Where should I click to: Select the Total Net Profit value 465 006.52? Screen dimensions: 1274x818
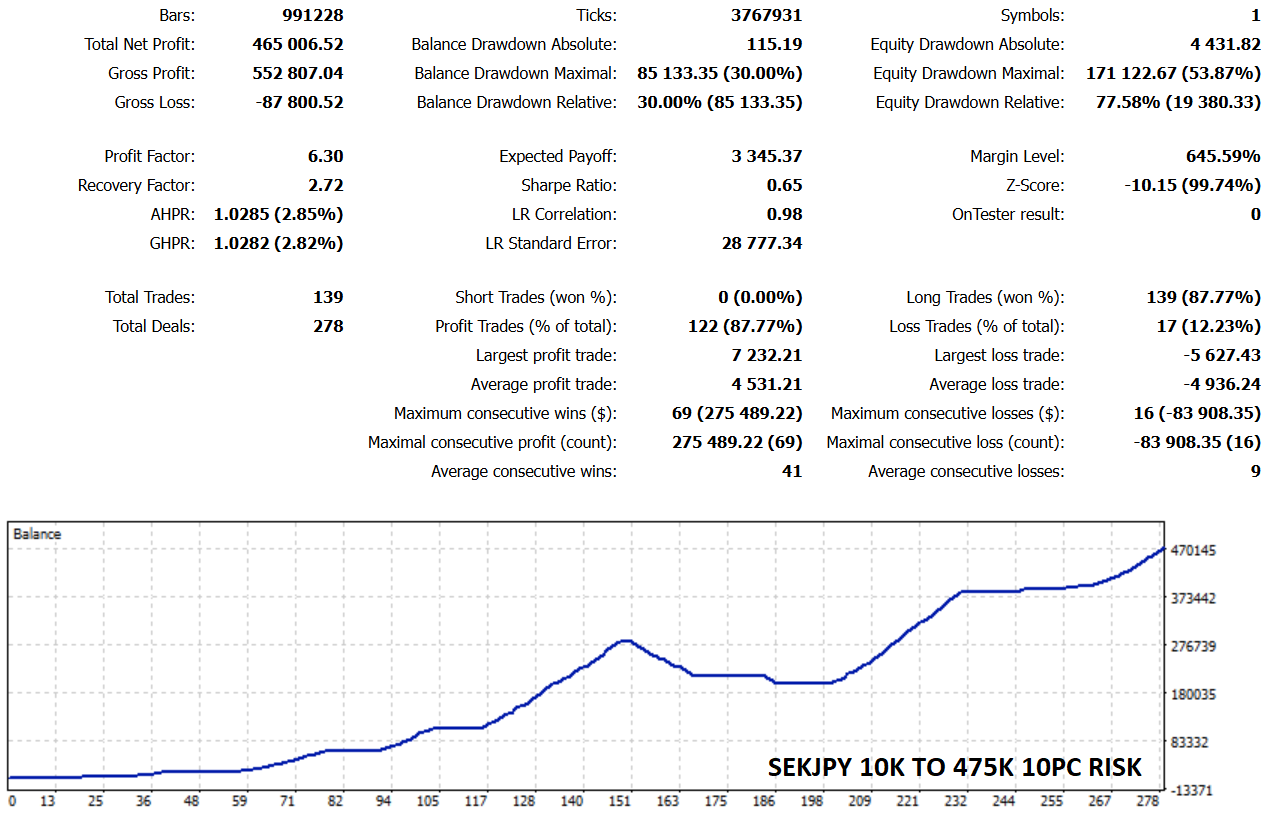coord(298,45)
